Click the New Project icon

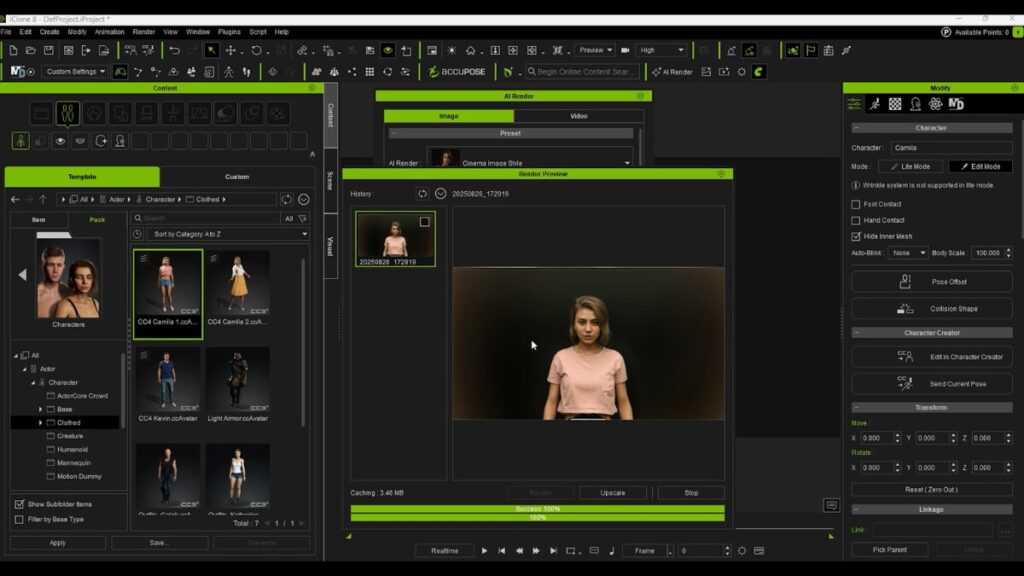point(13,50)
